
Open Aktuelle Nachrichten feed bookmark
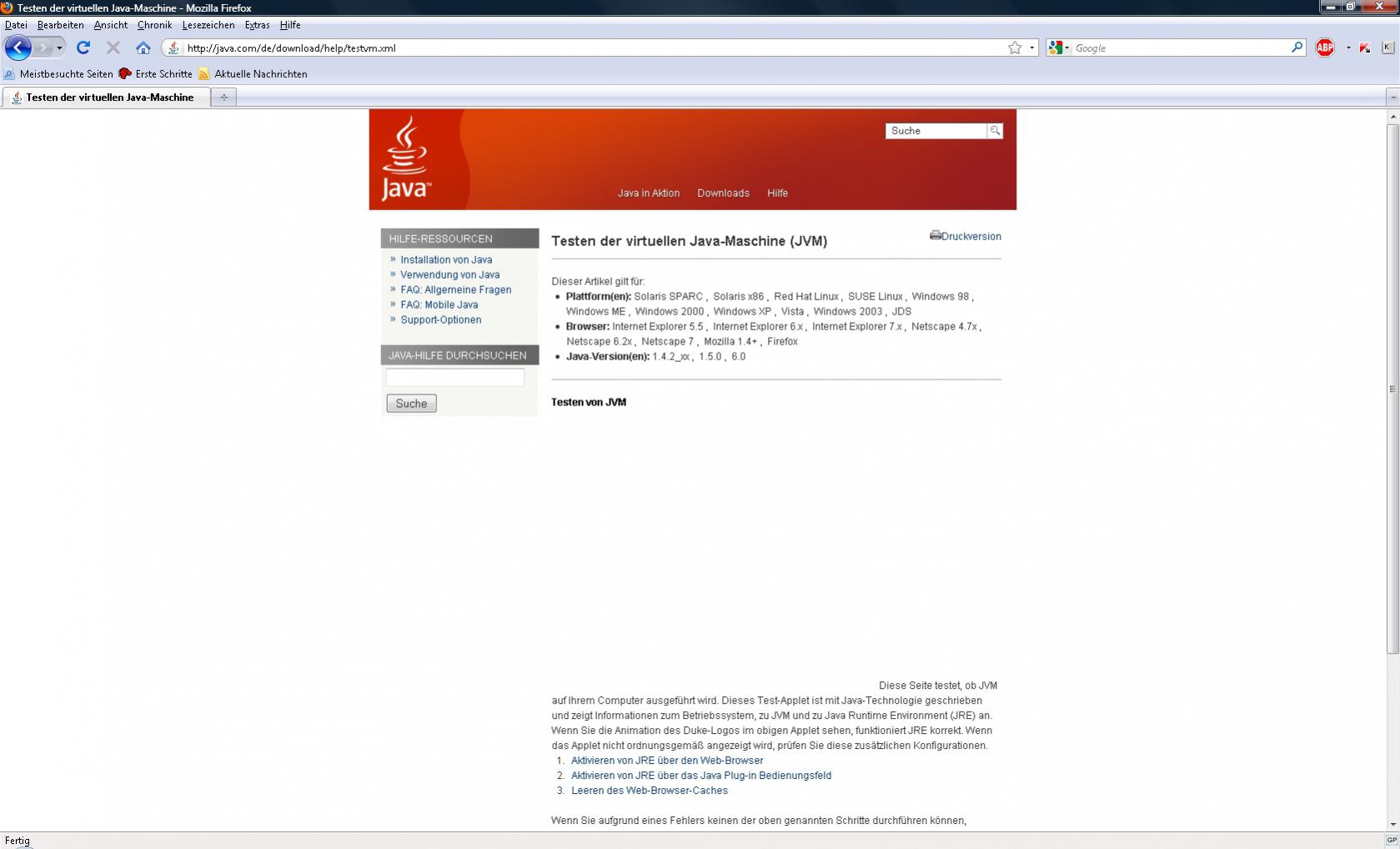coord(253,73)
